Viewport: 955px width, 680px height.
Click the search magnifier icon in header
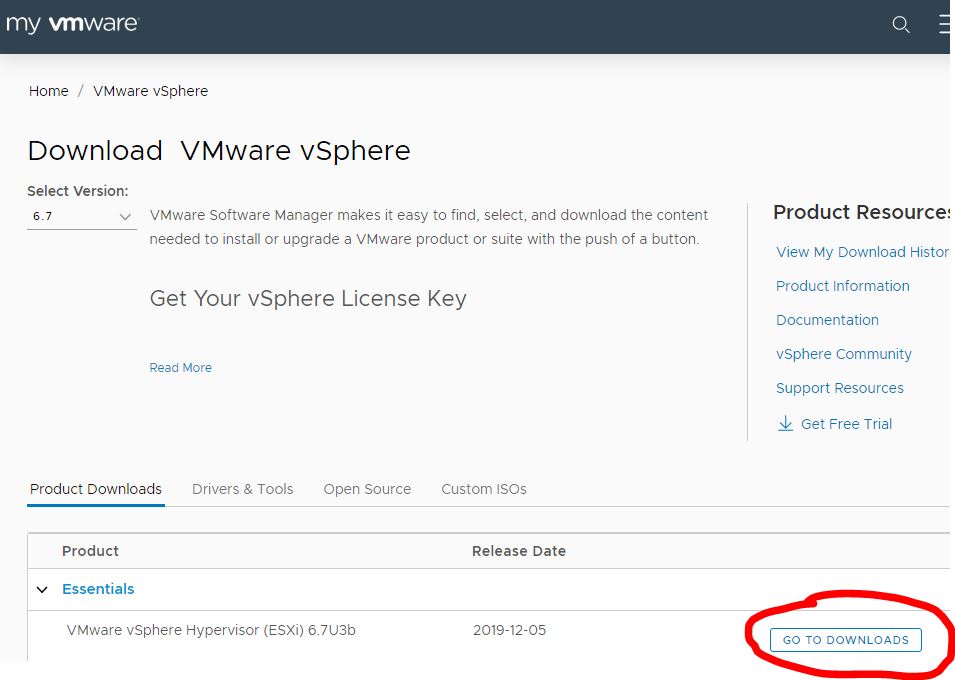click(x=901, y=25)
